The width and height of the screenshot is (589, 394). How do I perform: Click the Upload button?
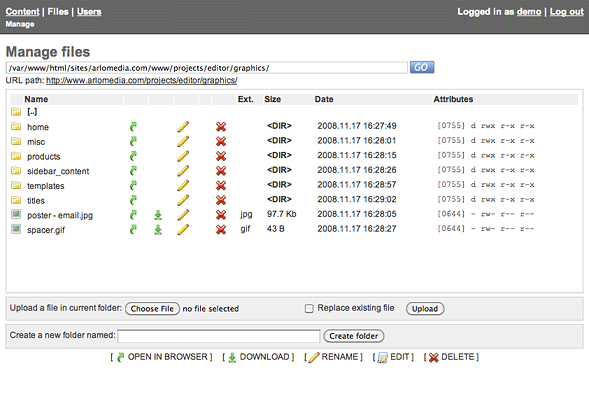(425, 309)
